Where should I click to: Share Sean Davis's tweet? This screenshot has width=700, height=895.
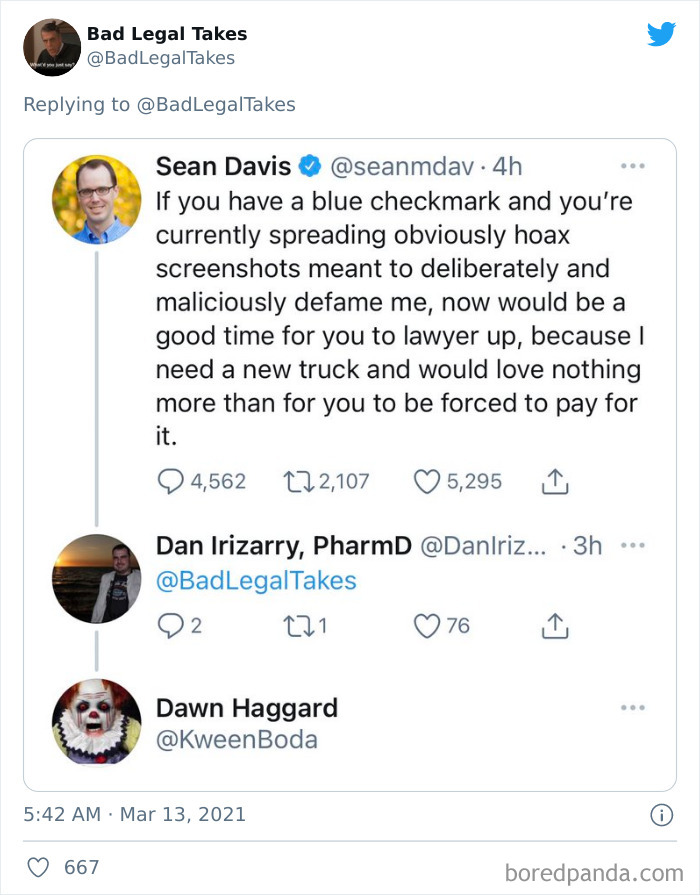pyautogui.click(x=556, y=481)
